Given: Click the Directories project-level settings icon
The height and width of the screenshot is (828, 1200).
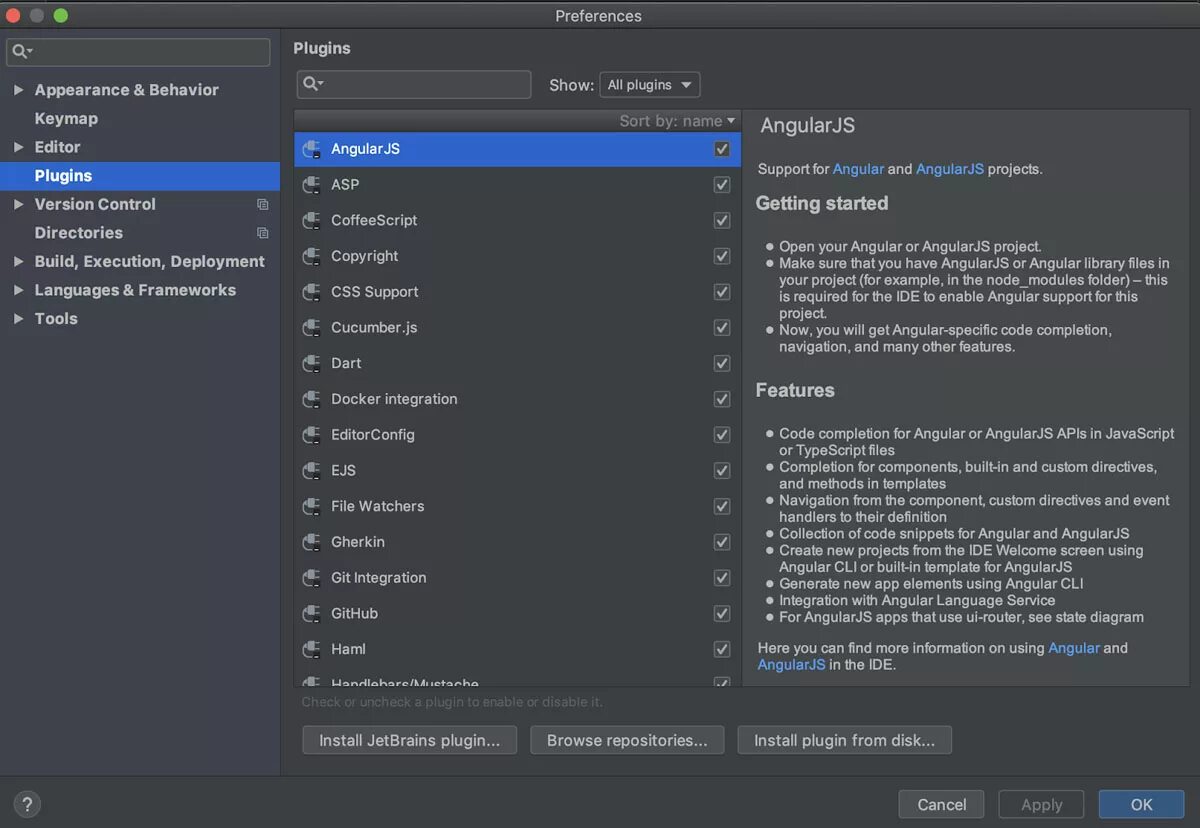Looking at the screenshot, I should (263, 233).
